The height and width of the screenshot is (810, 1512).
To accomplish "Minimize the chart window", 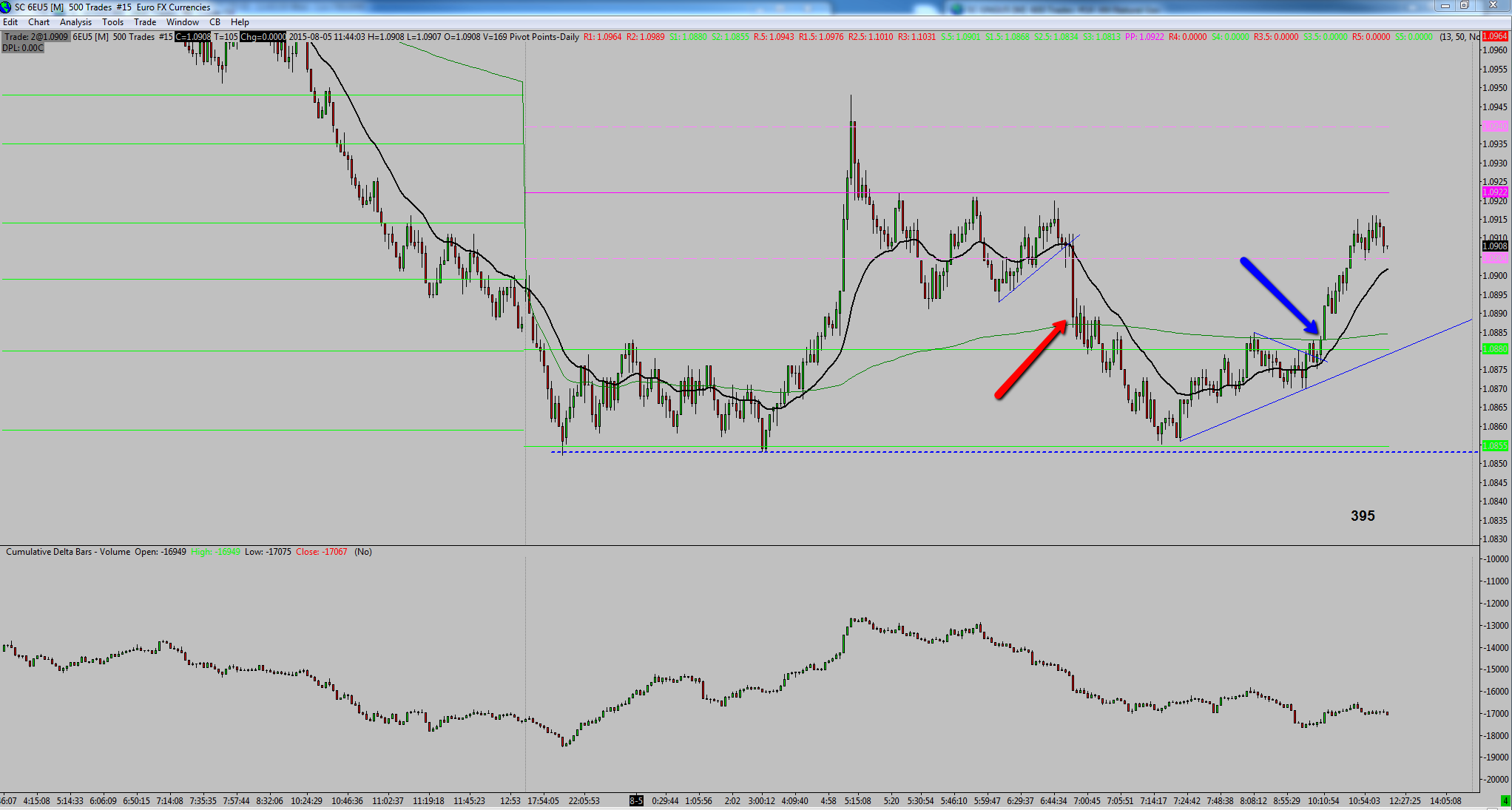I will click(x=1445, y=6).
